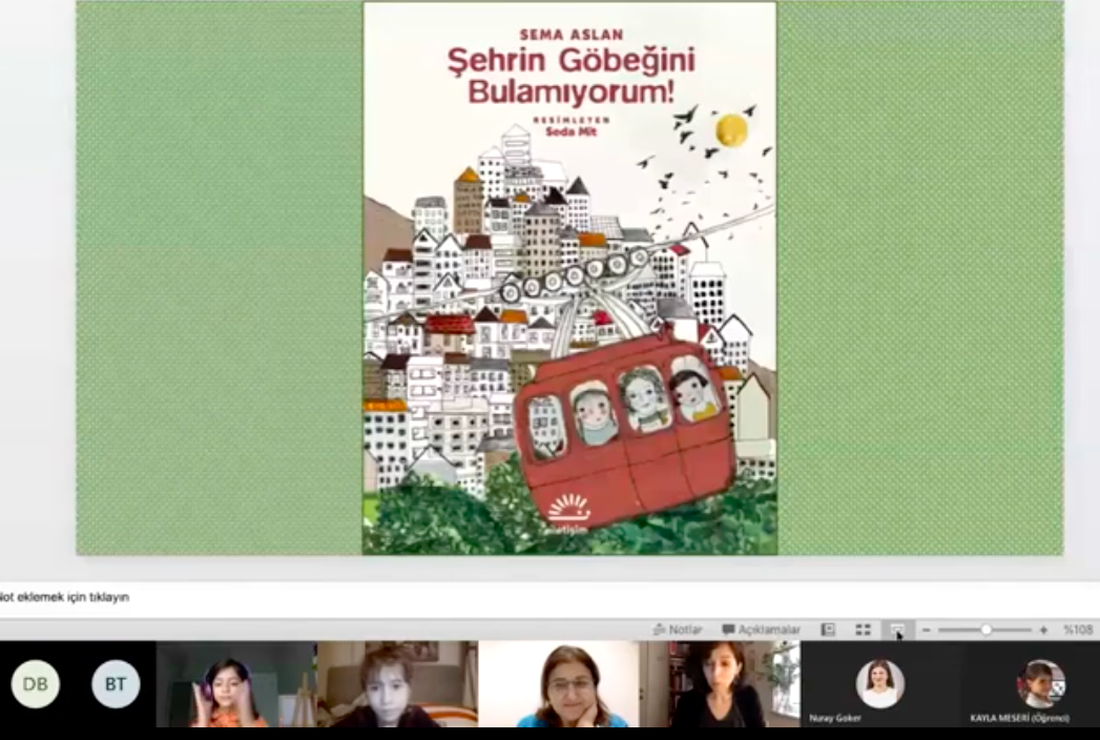
Task: Click the book cover image on slide
Action: point(570,278)
